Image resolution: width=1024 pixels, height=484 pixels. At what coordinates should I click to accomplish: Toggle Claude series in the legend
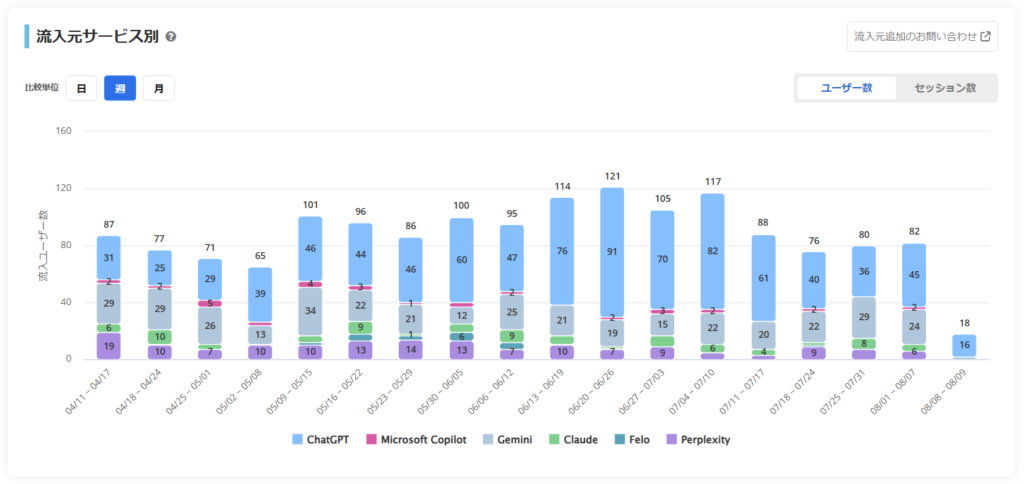tap(573, 440)
